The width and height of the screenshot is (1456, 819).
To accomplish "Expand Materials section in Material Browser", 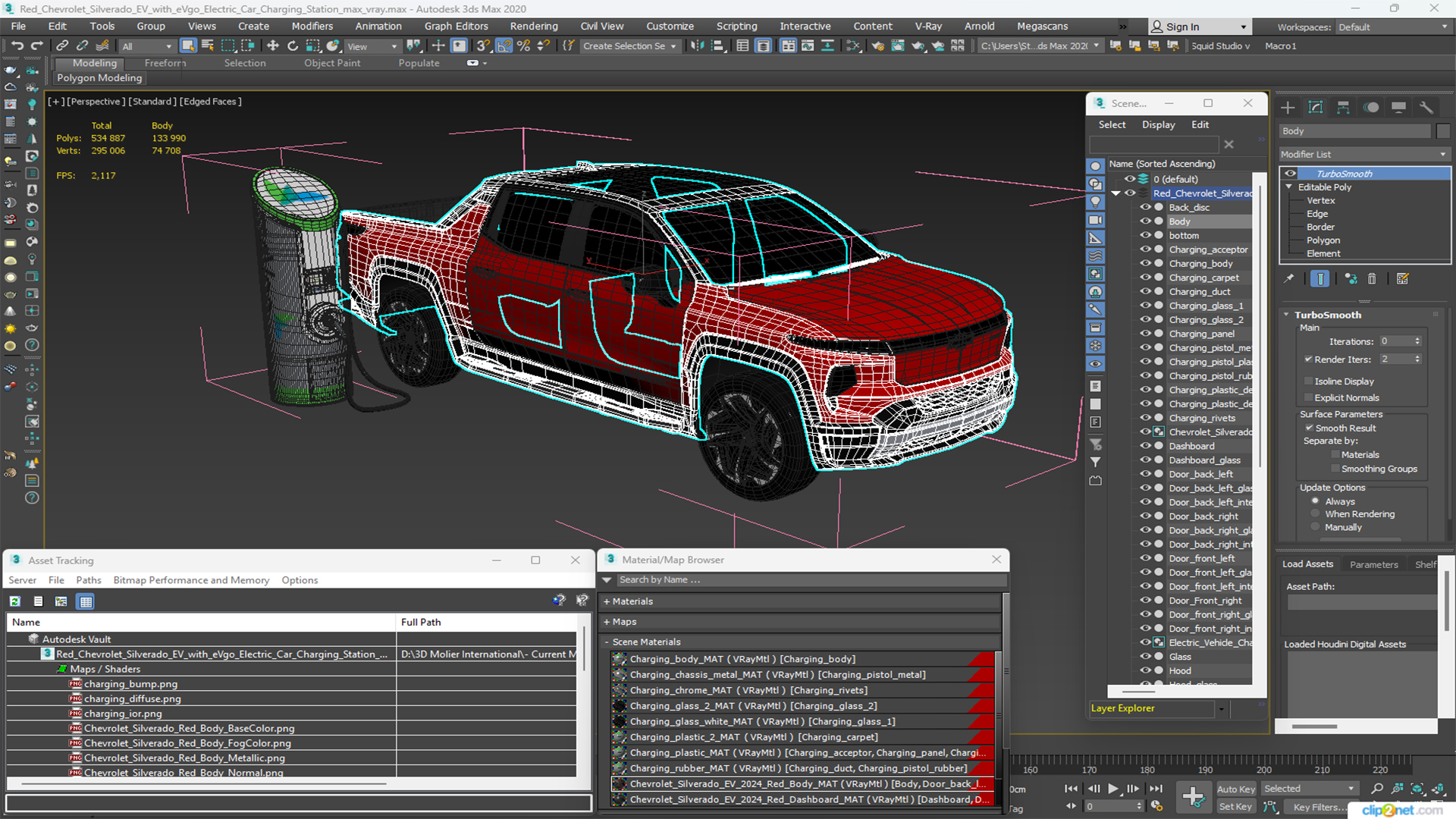I will click(607, 601).
